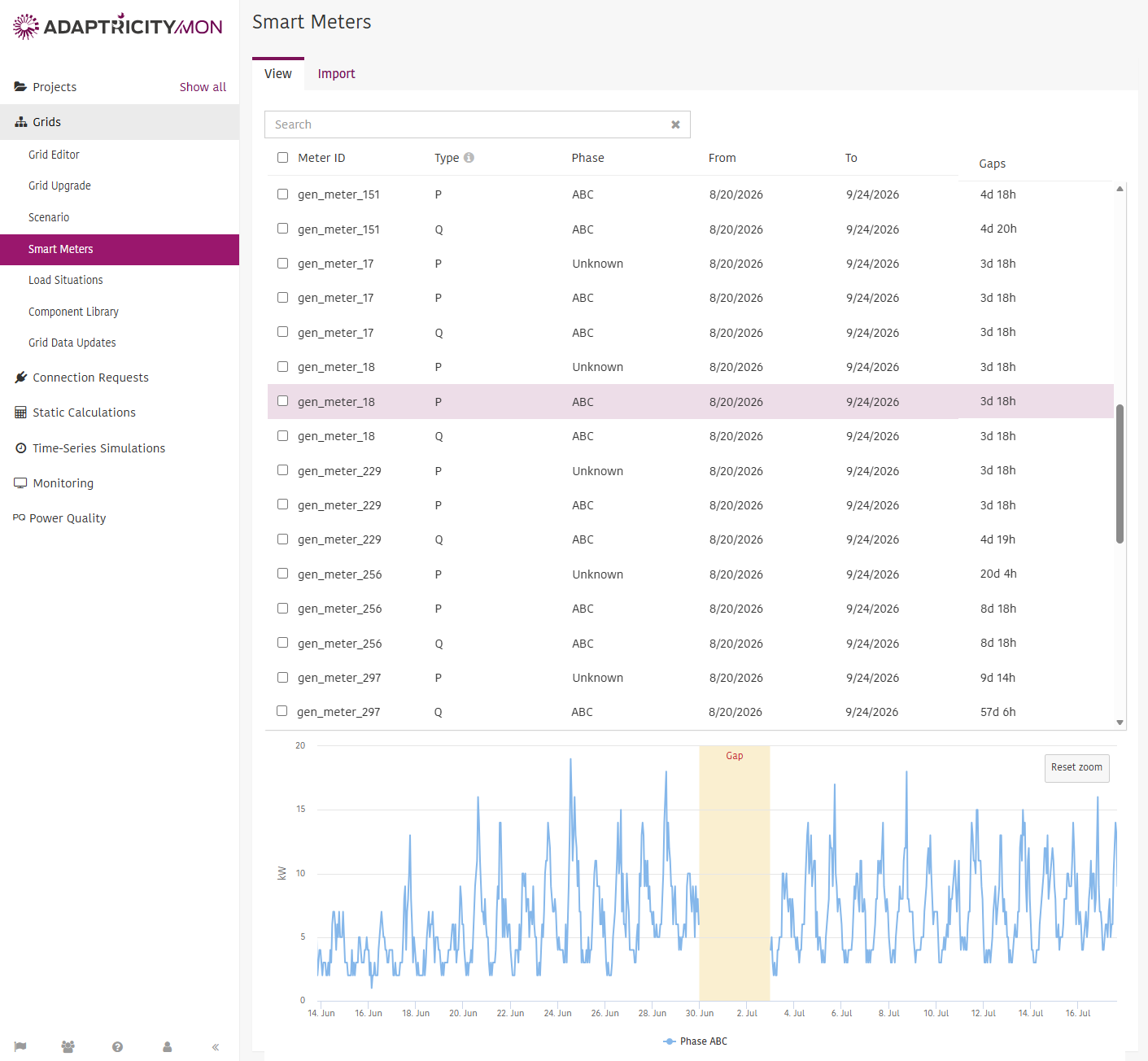Click the Connection Requests plug icon
The height and width of the screenshot is (1061, 1148).
click(x=21, y=378)
